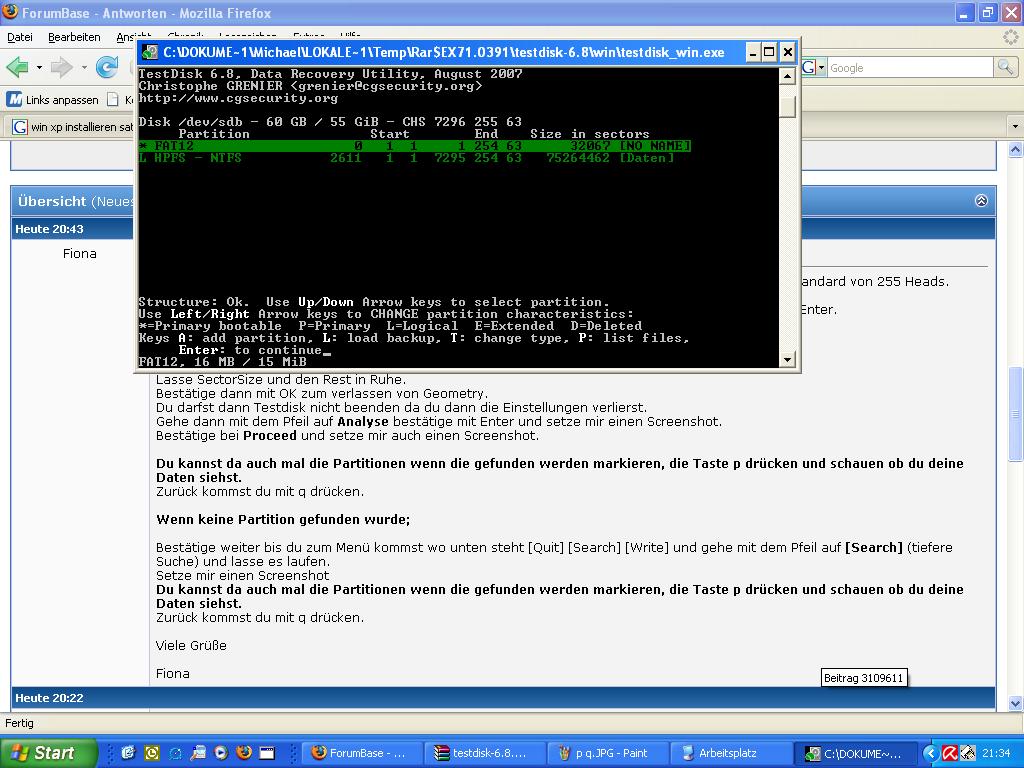
Task: Open Back button history dropdown arrow
Action: pyautogui.click(x=39, y=67)
